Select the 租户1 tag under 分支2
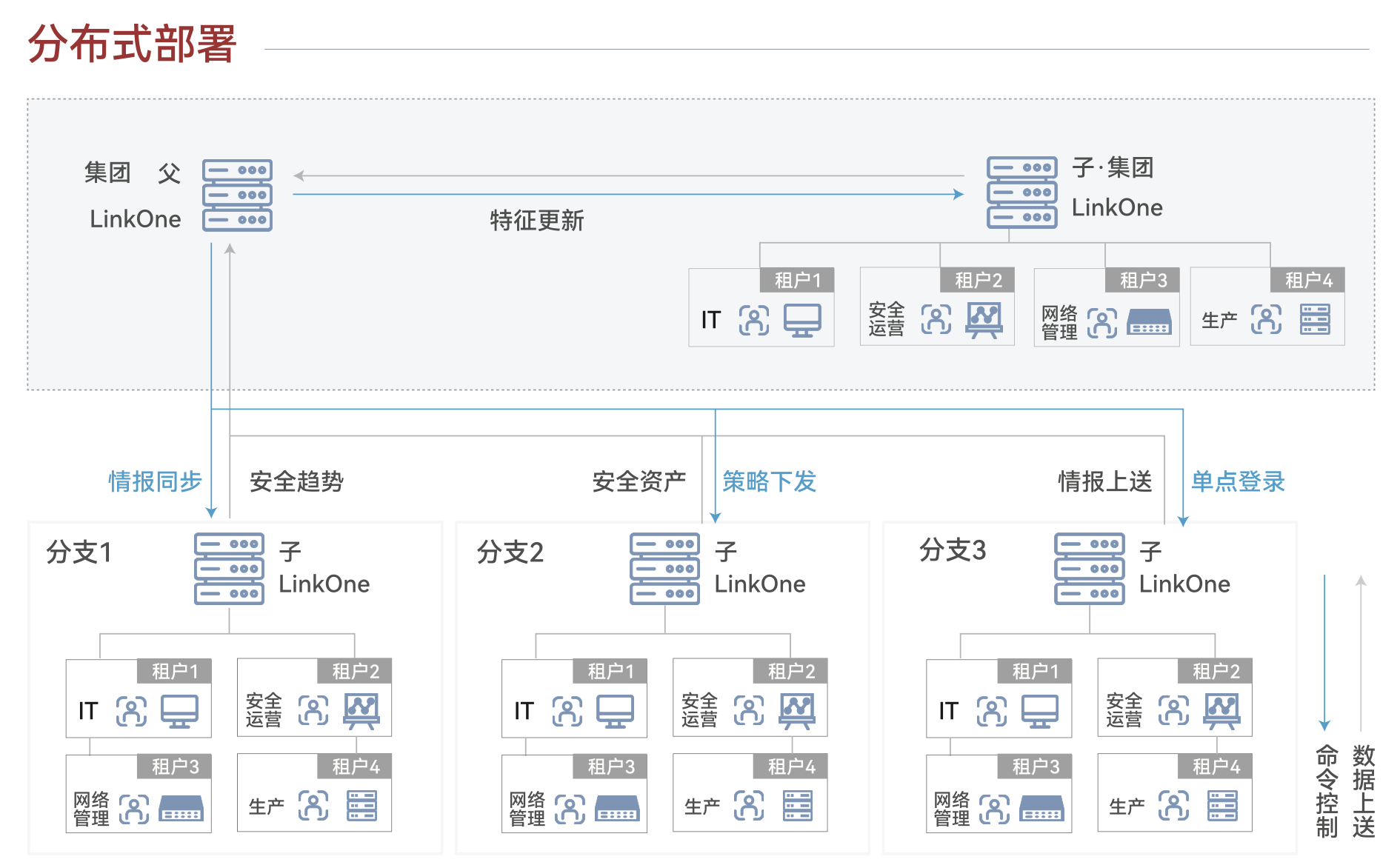1400x865 pixels. point(610,671)
